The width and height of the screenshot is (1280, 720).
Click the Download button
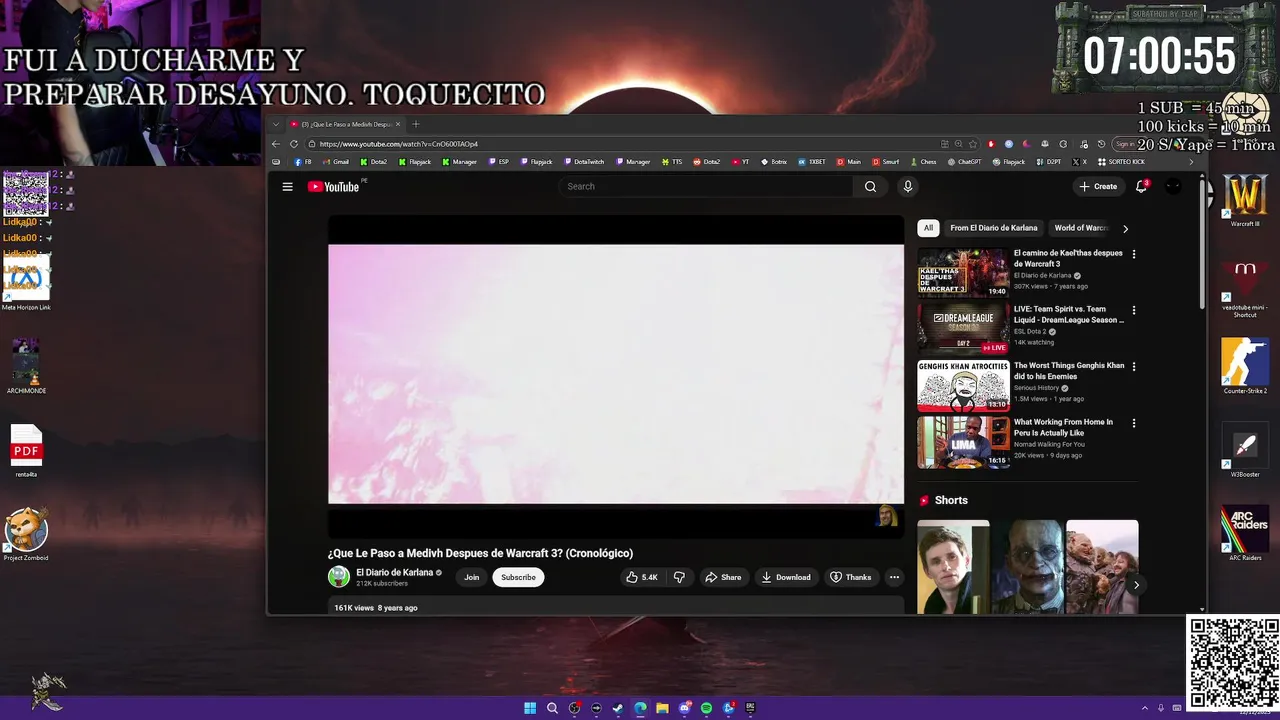point(786,577)
